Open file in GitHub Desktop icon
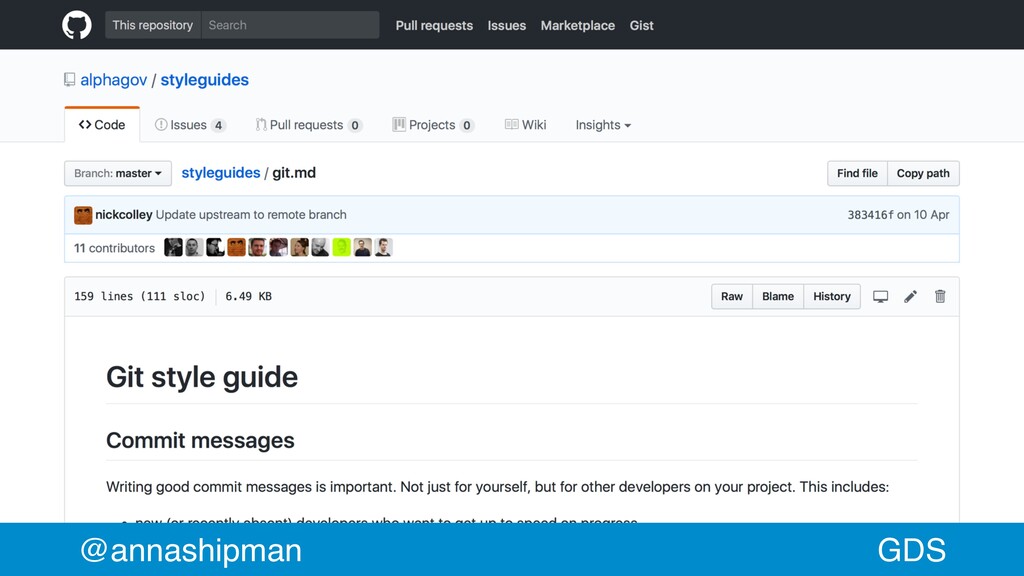Screen dimensions: 1024x576 point(880,296)
